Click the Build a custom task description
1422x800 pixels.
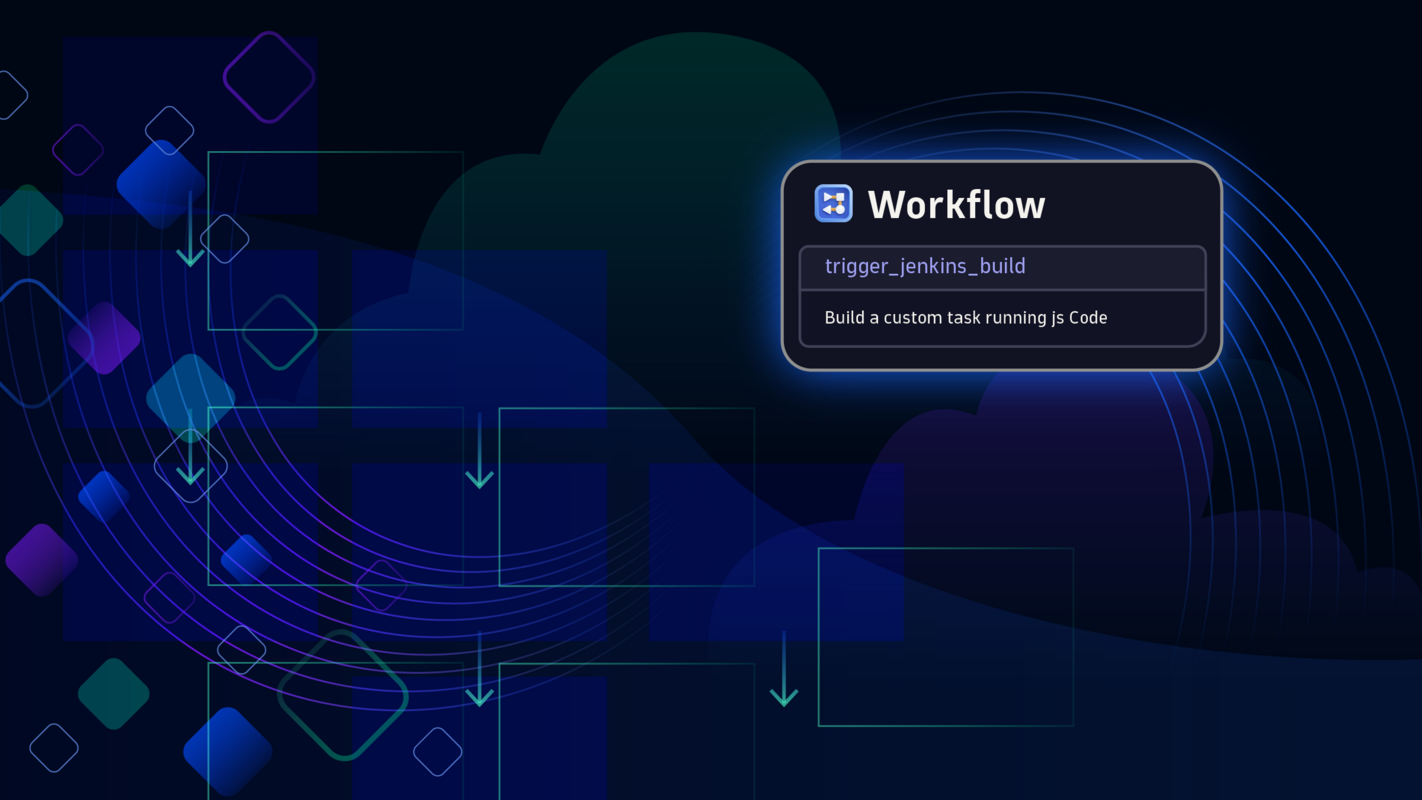coord(965,317)
